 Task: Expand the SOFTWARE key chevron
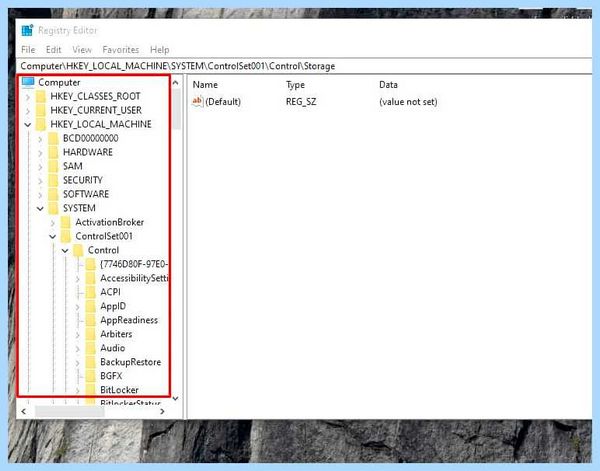tap(40, 195)
